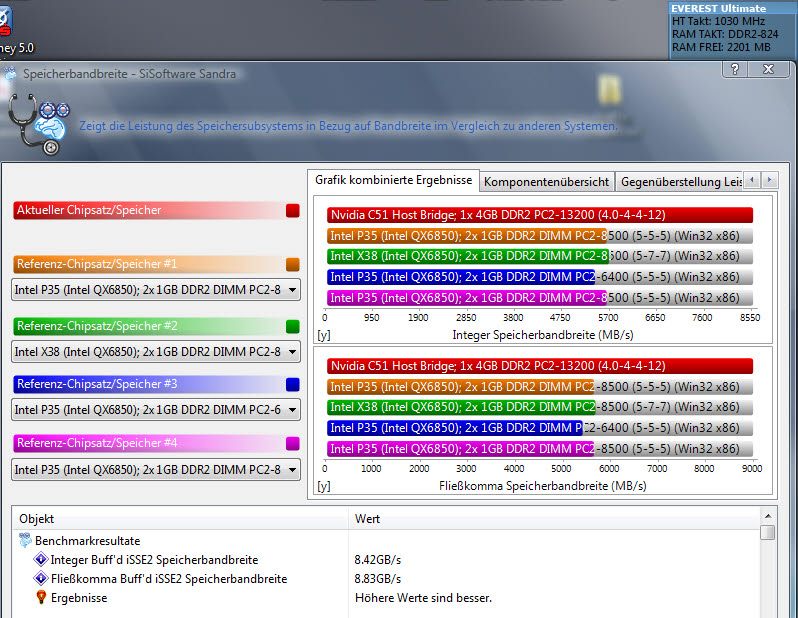Toggle the magenta Referenz-Chipsatz/Speicher #4 square
The width and height of the screenshot is (798, 618).
click(x=293, y=443)
